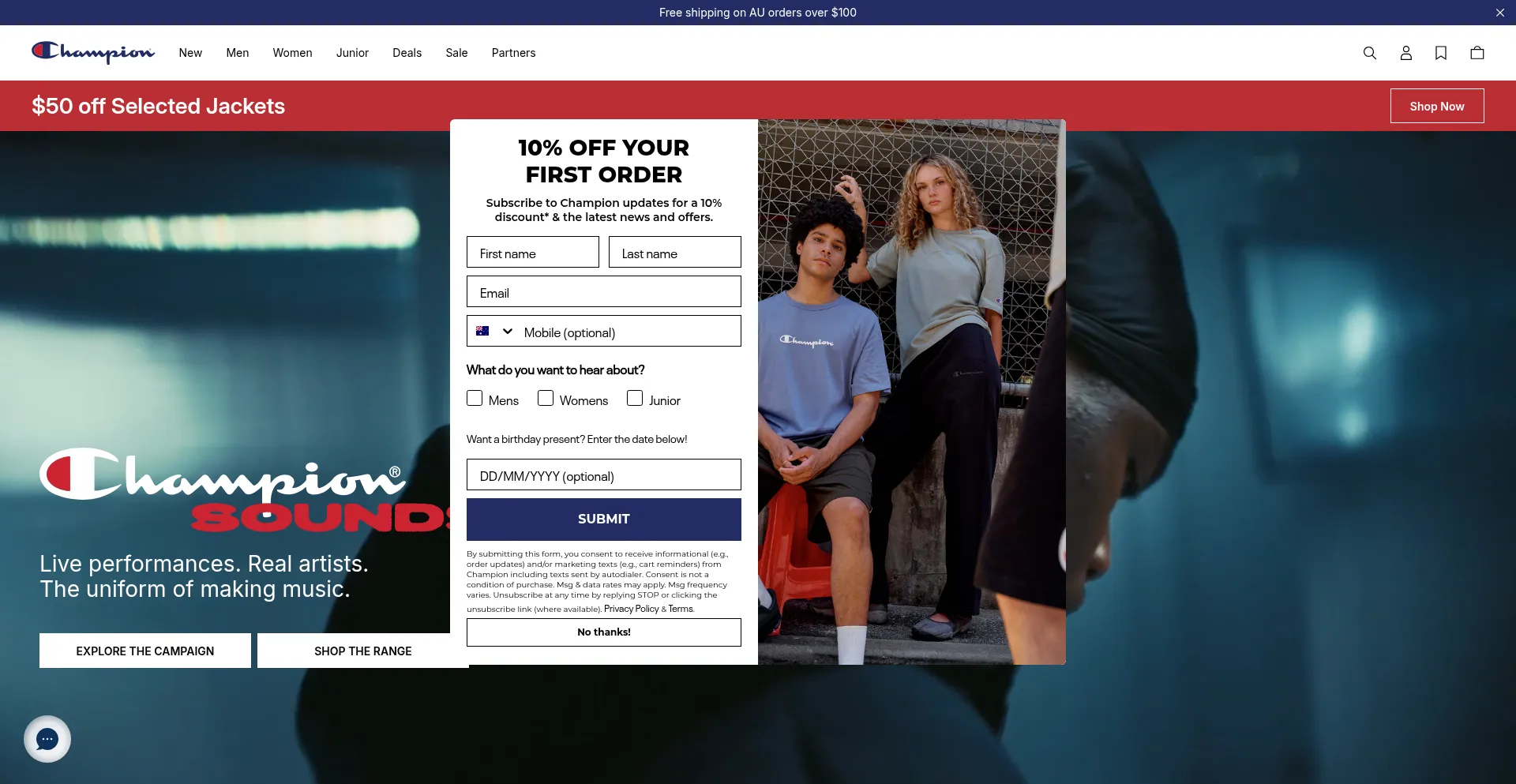This screenshot has height=784, width=1516.
Task: Open the account profile icon
Action: [x=1406, y=53]
